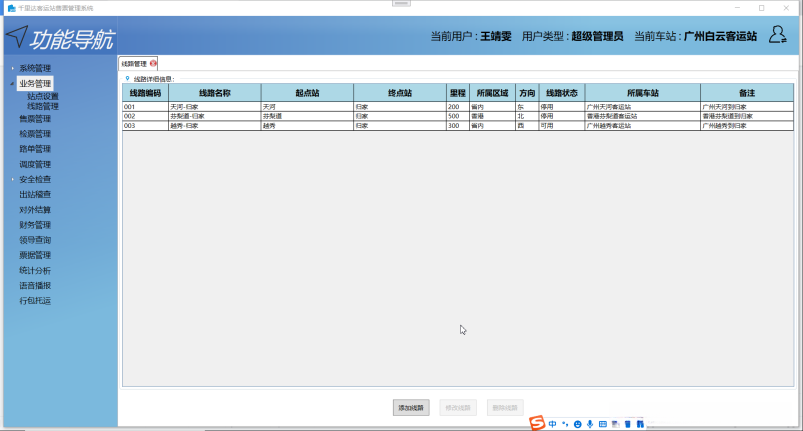
Task: Click the Sogou S logo on the IME bar
Action: pos(537,423)
